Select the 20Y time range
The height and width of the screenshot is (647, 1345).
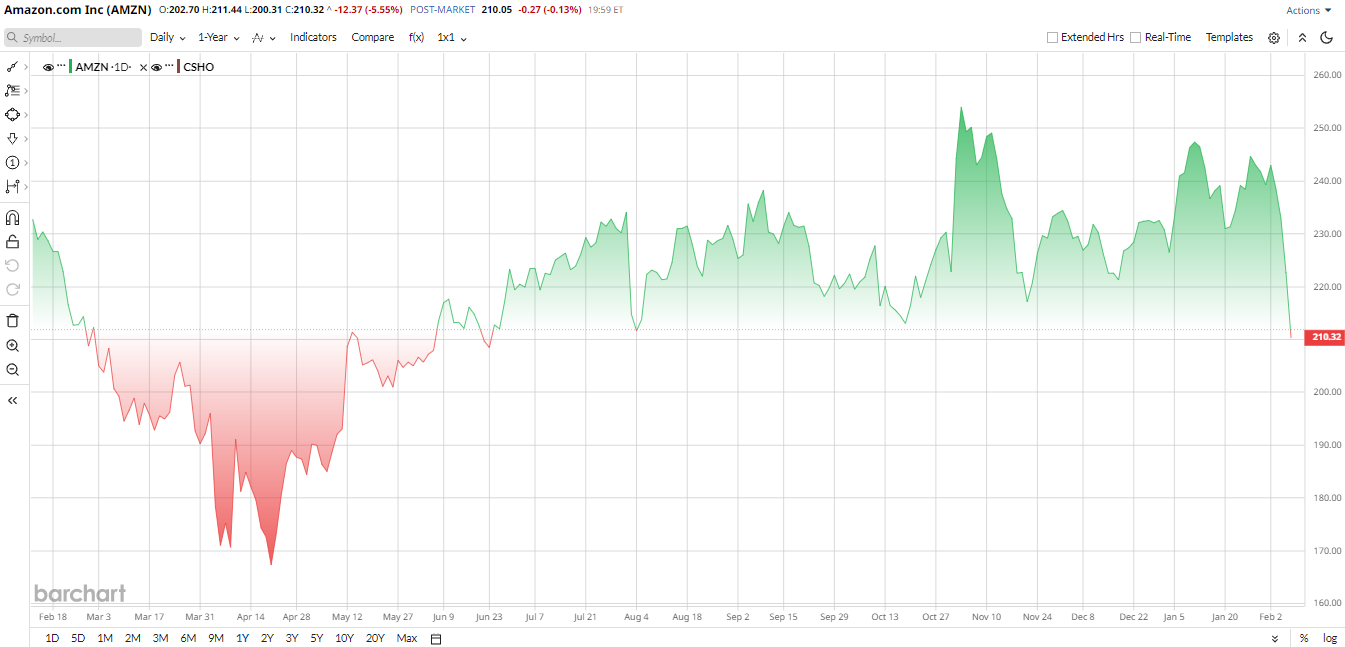pyautogui.click(x=375, y=638)
